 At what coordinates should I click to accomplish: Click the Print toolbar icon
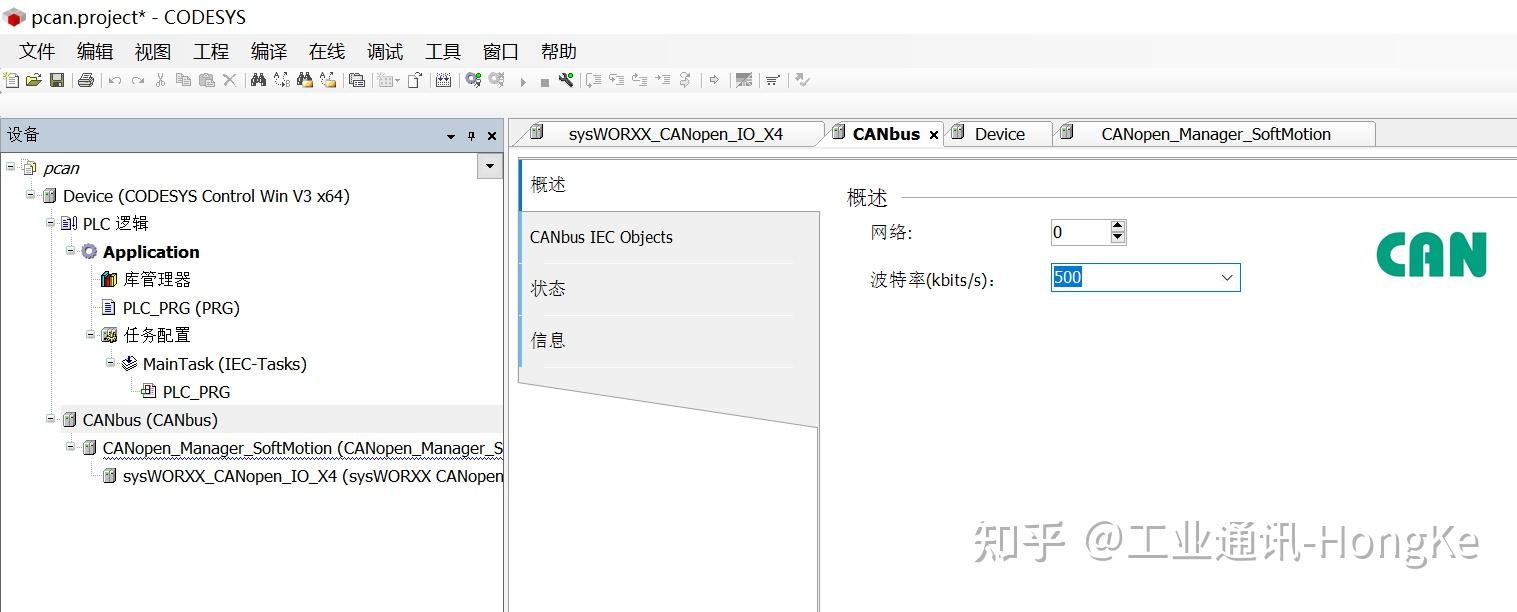click(x=86, y=80)
